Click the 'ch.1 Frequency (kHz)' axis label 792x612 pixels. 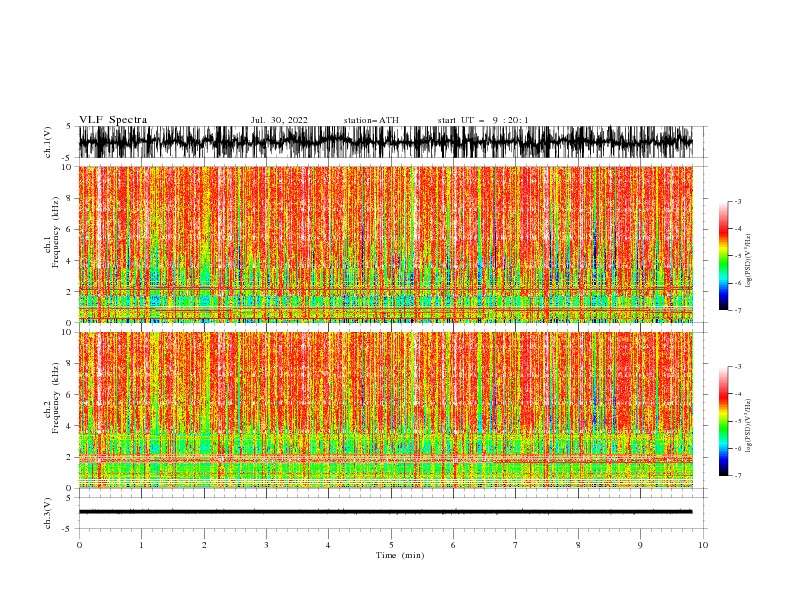click(52, 232)
